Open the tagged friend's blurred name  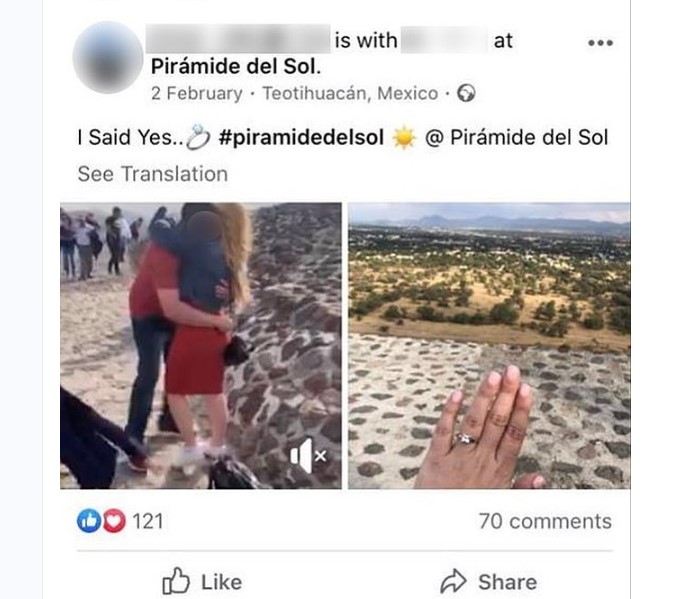[x=444, y=40]
